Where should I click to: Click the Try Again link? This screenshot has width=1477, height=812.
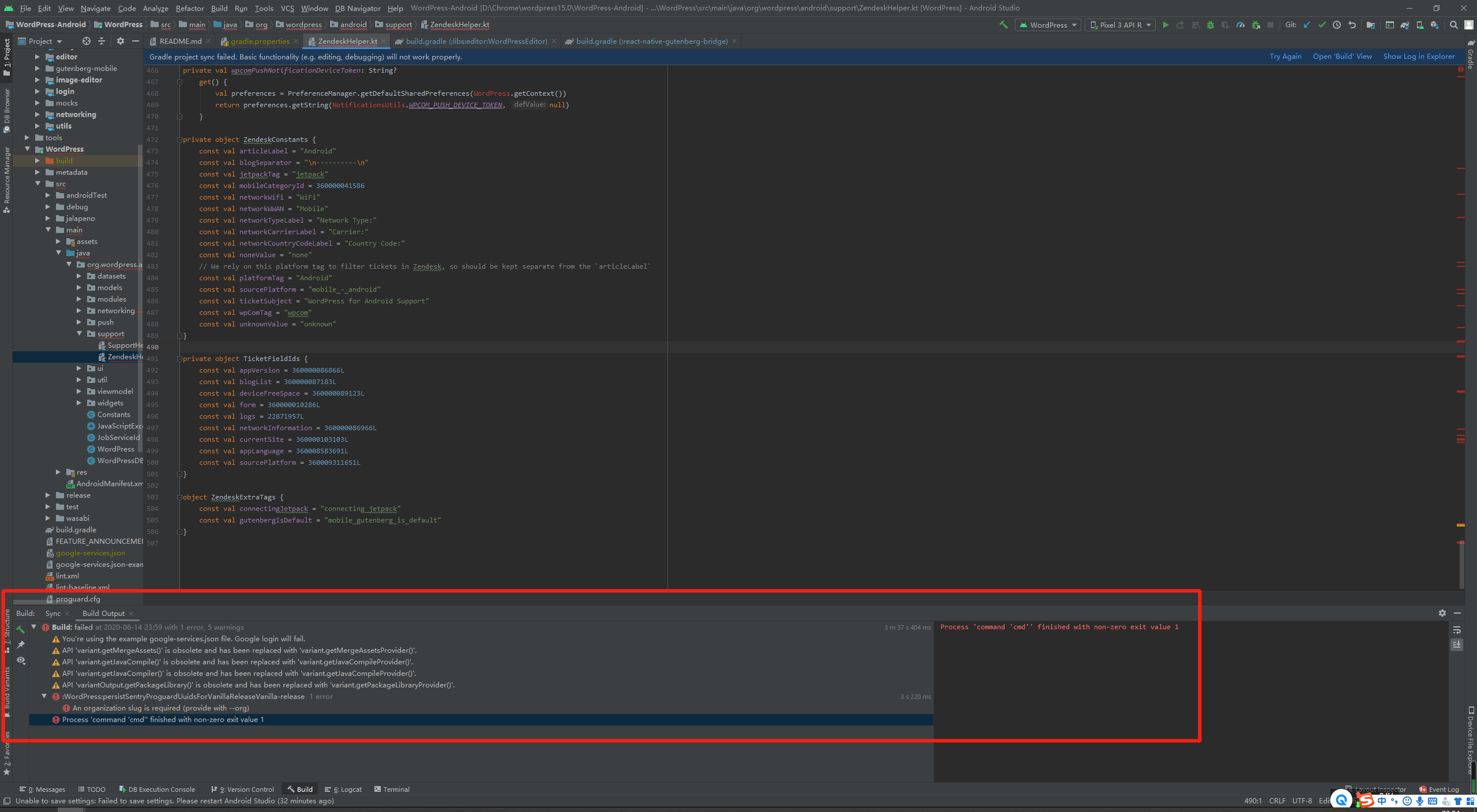1285,57
